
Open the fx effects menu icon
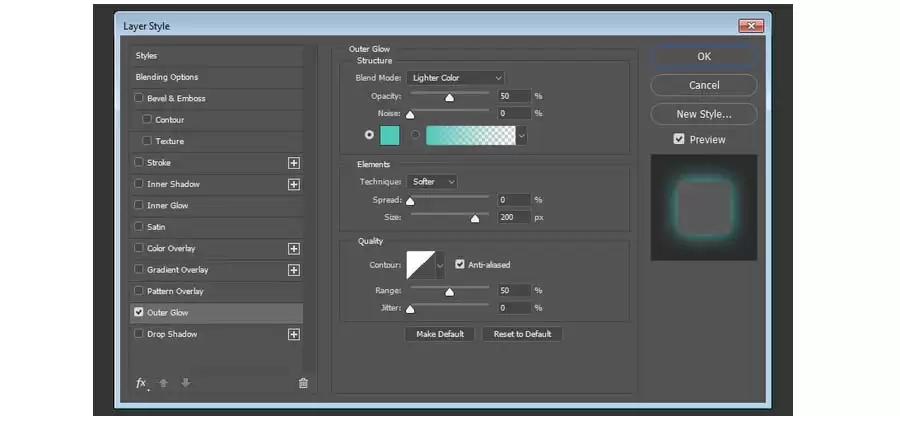142,384
